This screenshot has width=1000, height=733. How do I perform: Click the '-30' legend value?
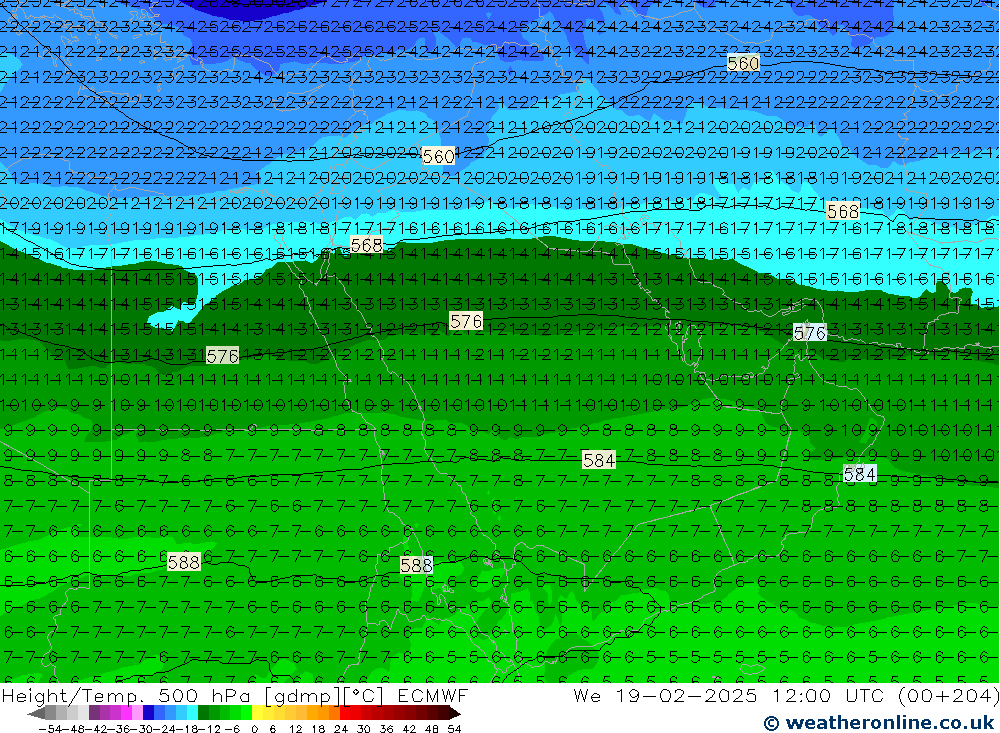click(x=141, y=729)
